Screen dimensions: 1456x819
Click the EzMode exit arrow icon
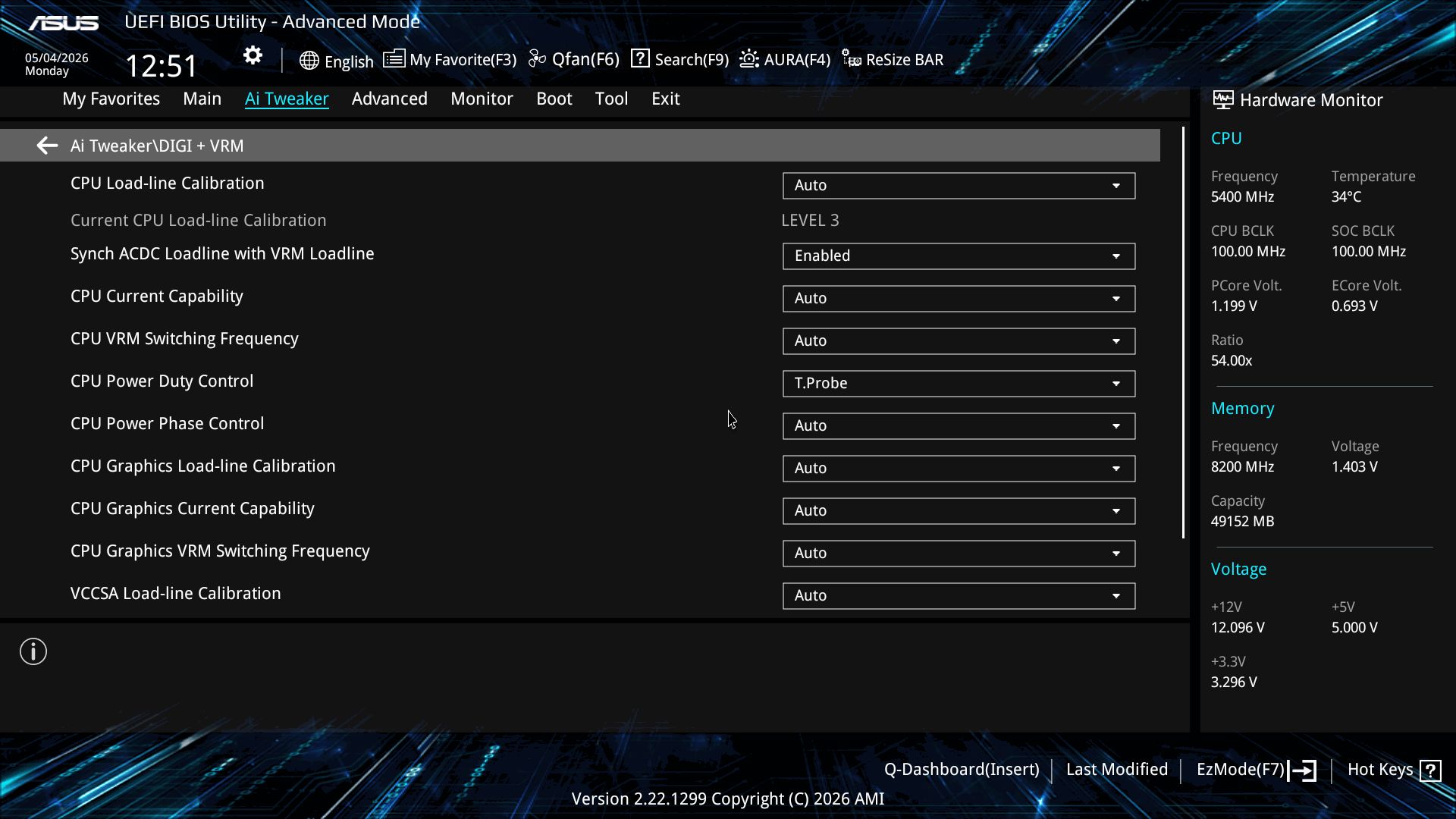coord(1302,770)
